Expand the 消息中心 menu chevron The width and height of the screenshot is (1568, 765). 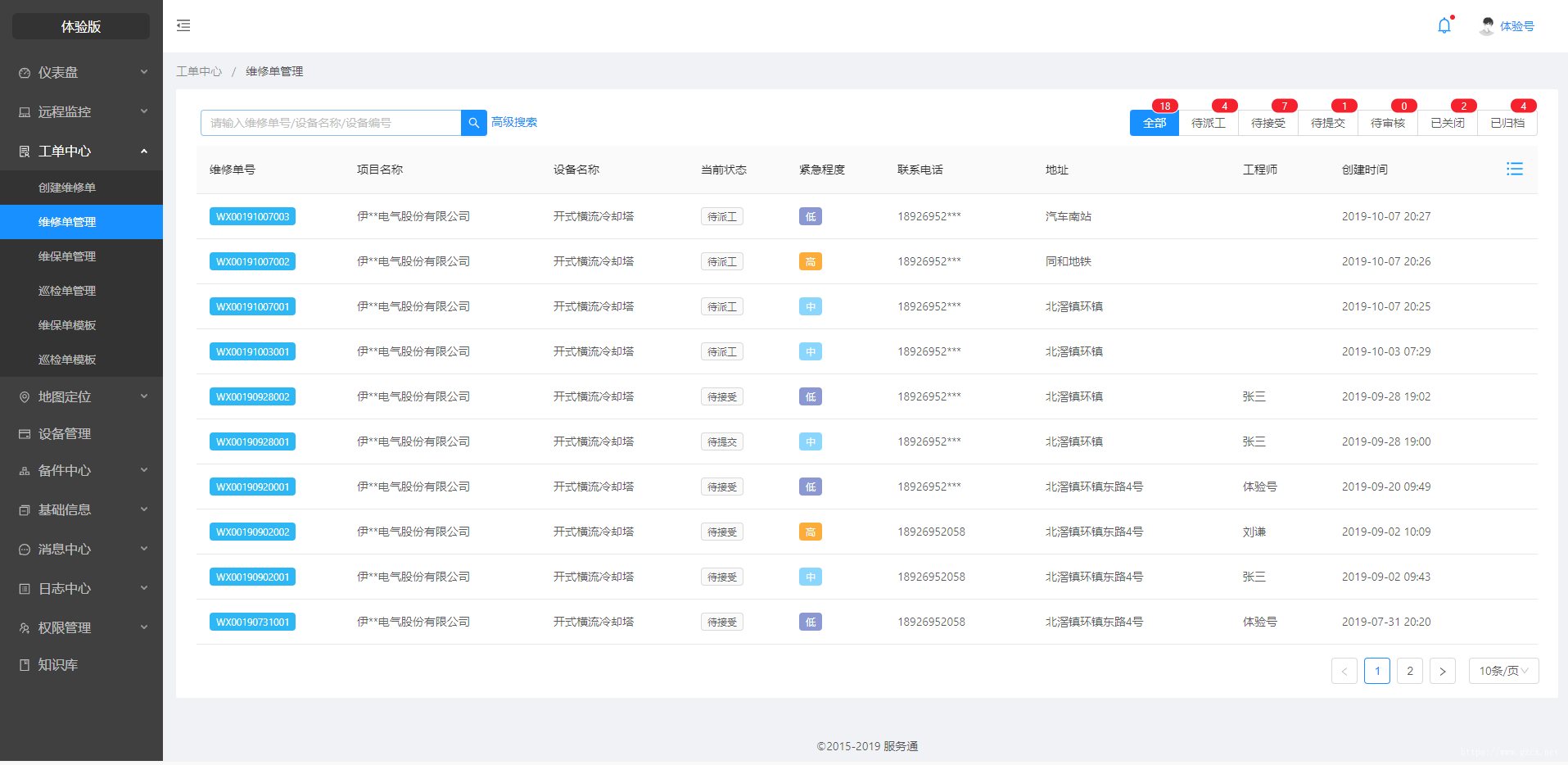click(144, 549)
